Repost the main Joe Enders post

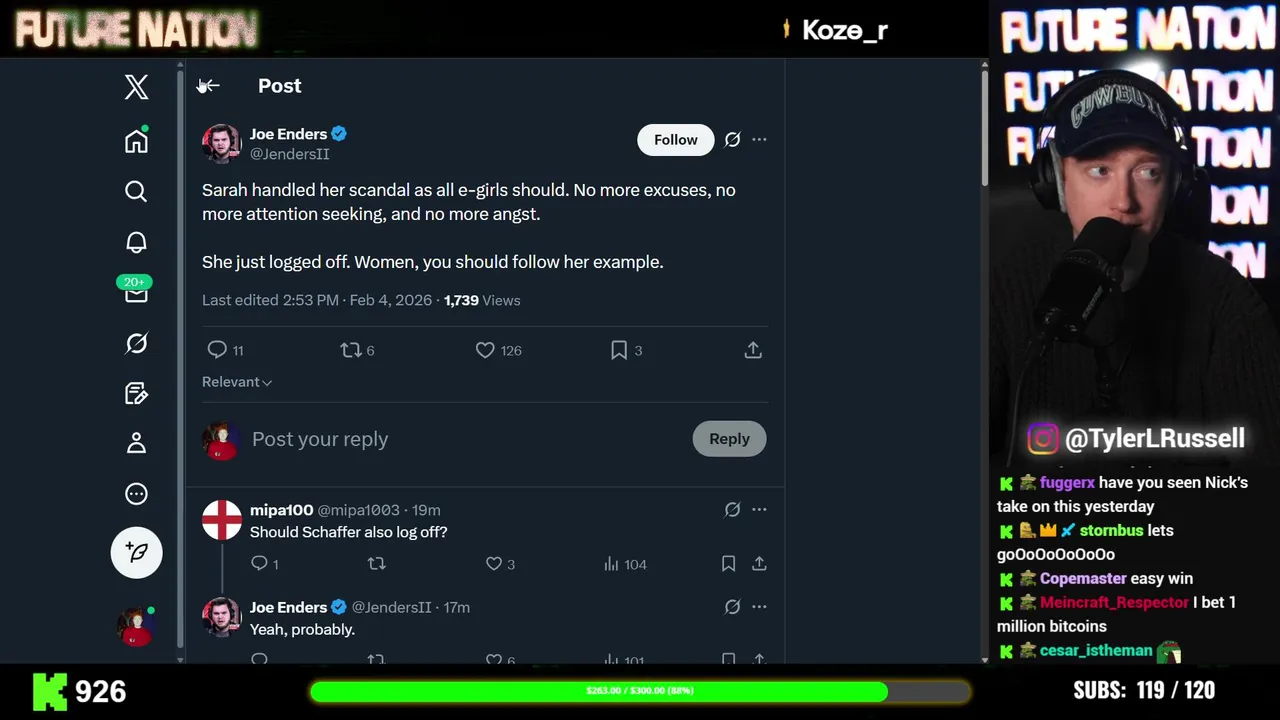(350, 350)
